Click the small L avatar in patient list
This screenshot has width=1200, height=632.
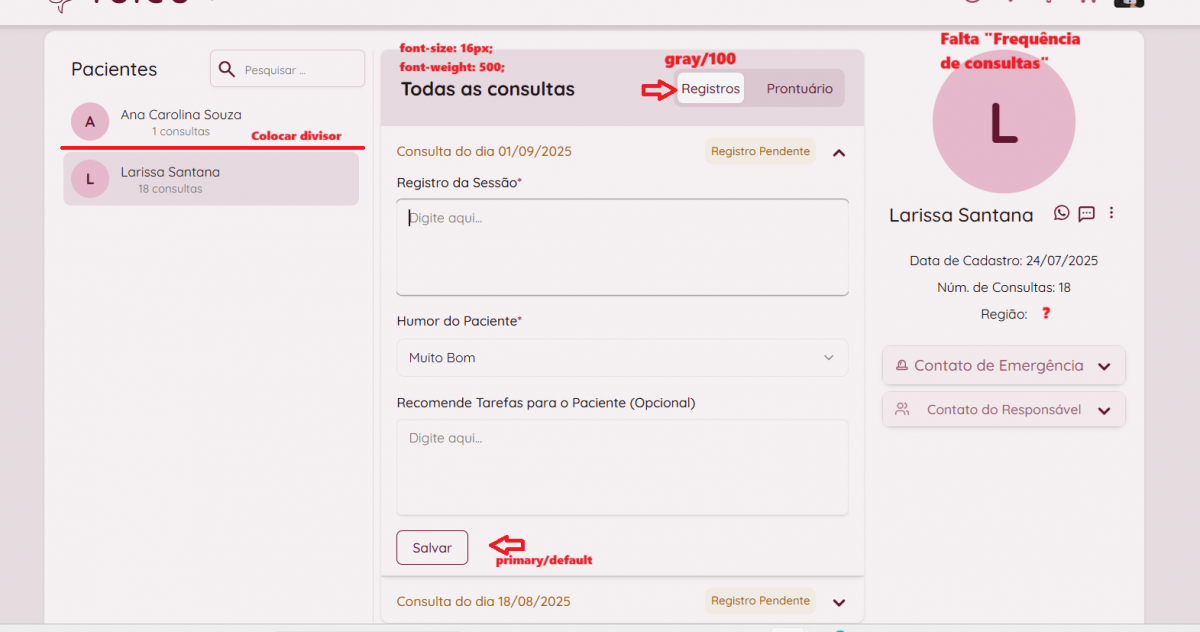click(90, 179)
